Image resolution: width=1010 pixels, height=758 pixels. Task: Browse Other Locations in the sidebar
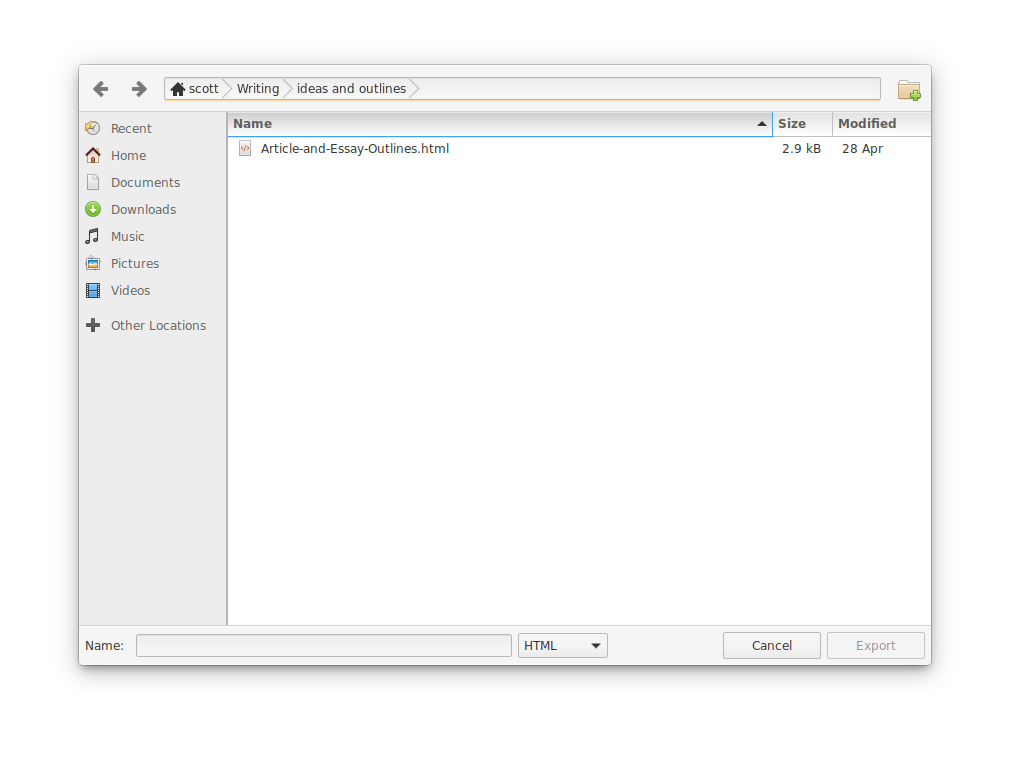[x=158, y=326]
